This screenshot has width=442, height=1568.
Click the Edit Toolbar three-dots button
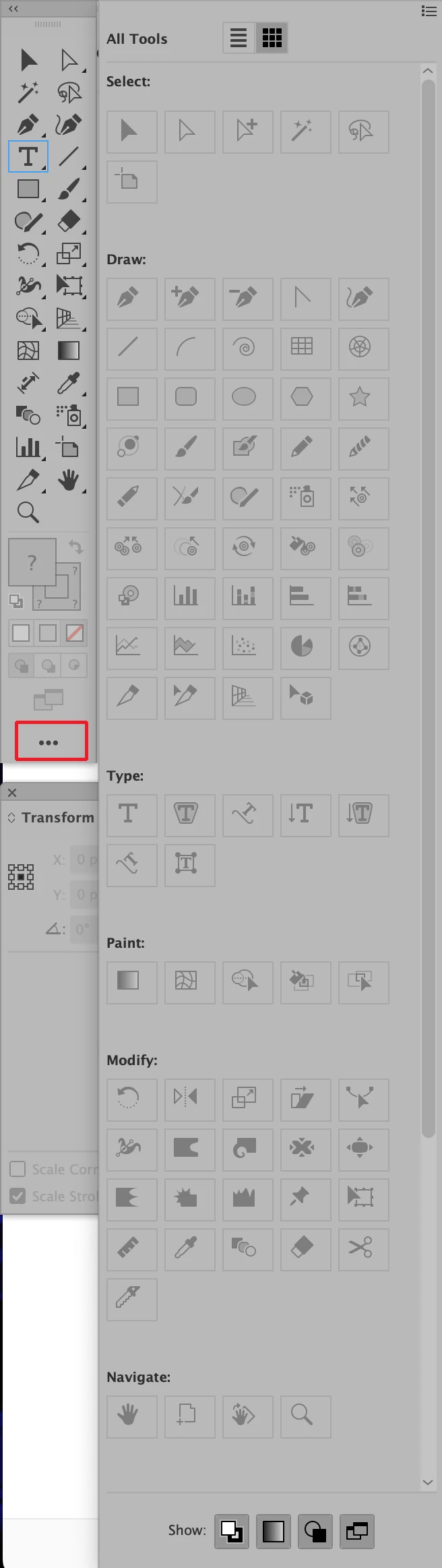pos(51,742)
